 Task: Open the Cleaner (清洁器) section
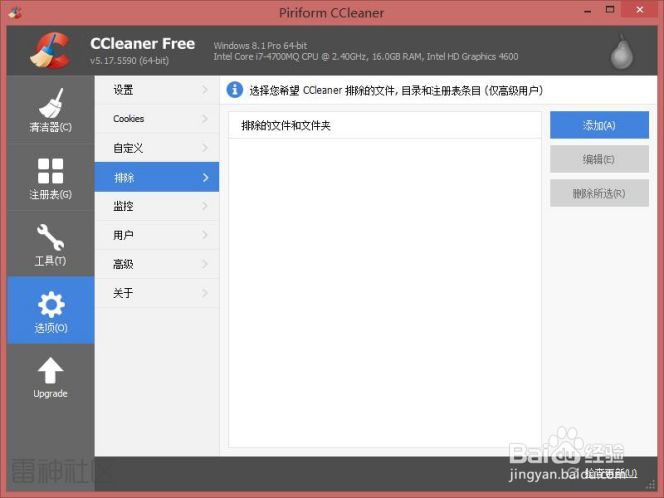pos(50,110)
